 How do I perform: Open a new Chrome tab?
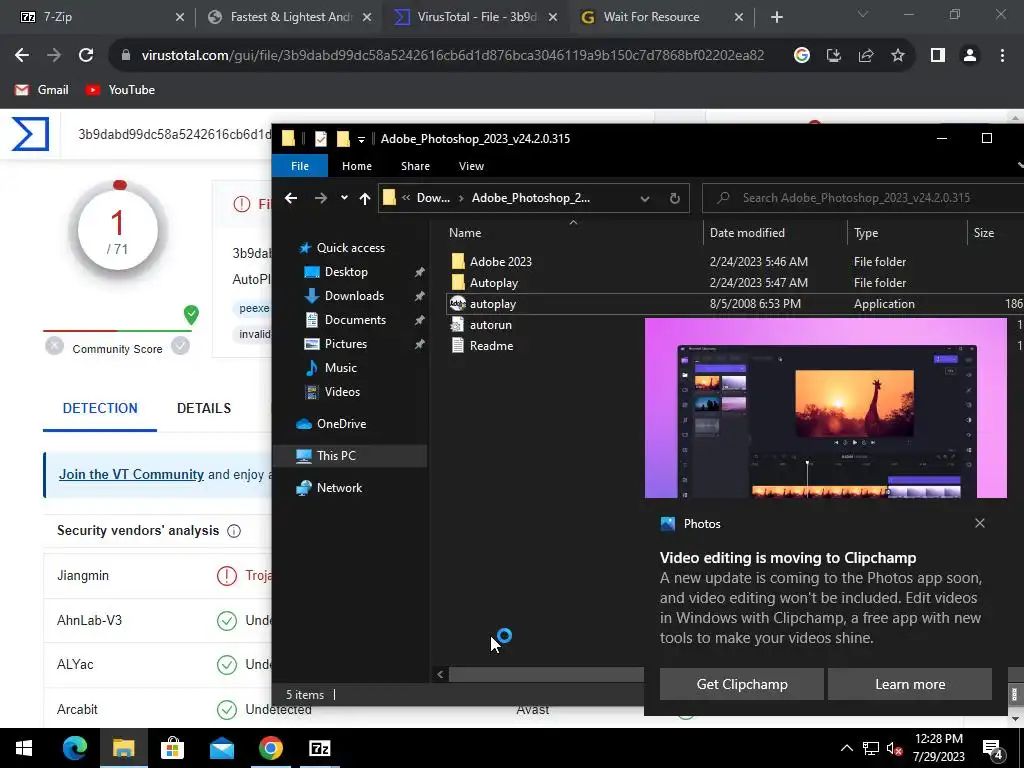776,17
